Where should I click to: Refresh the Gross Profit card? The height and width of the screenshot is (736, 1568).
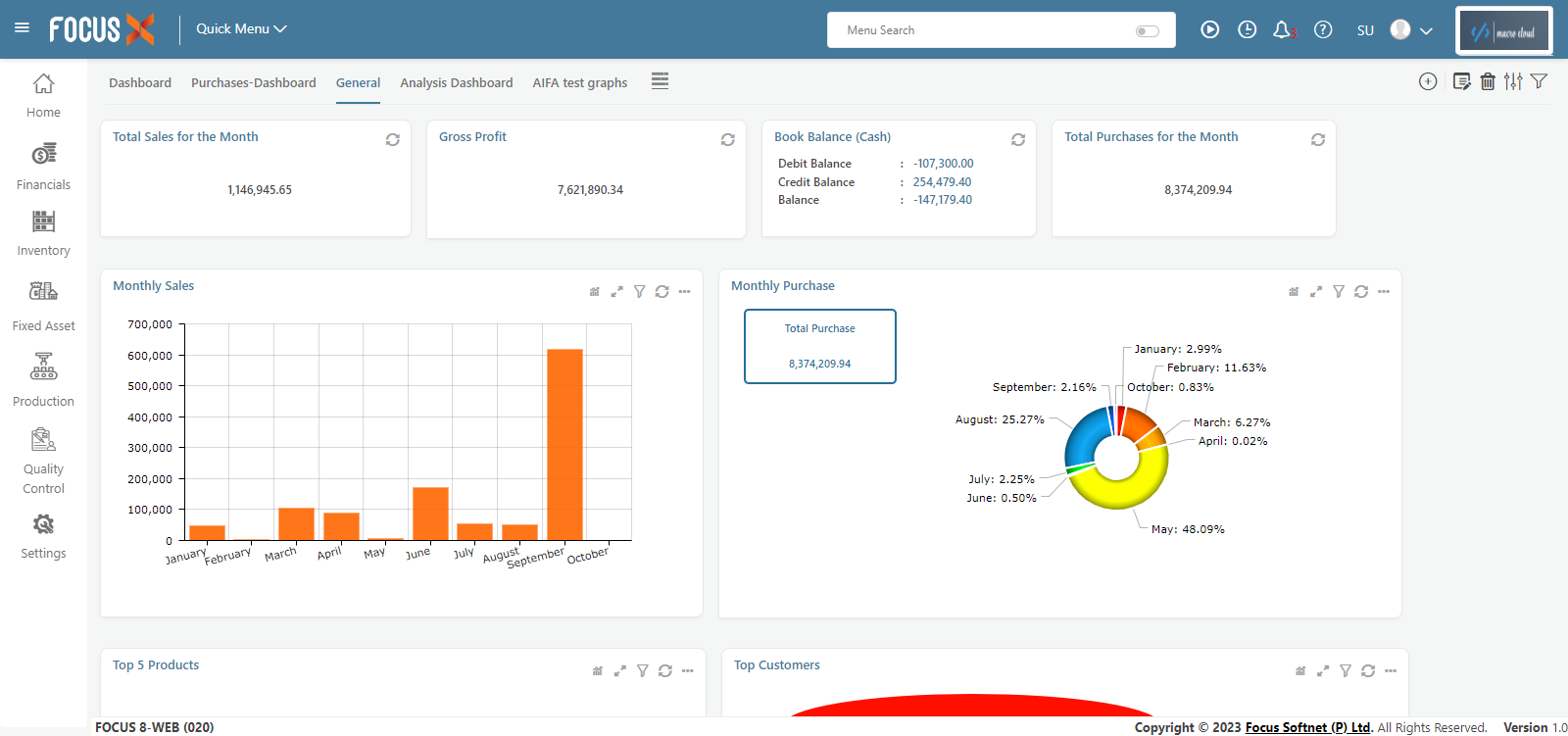pyautogui.click(x=727, y=140)
